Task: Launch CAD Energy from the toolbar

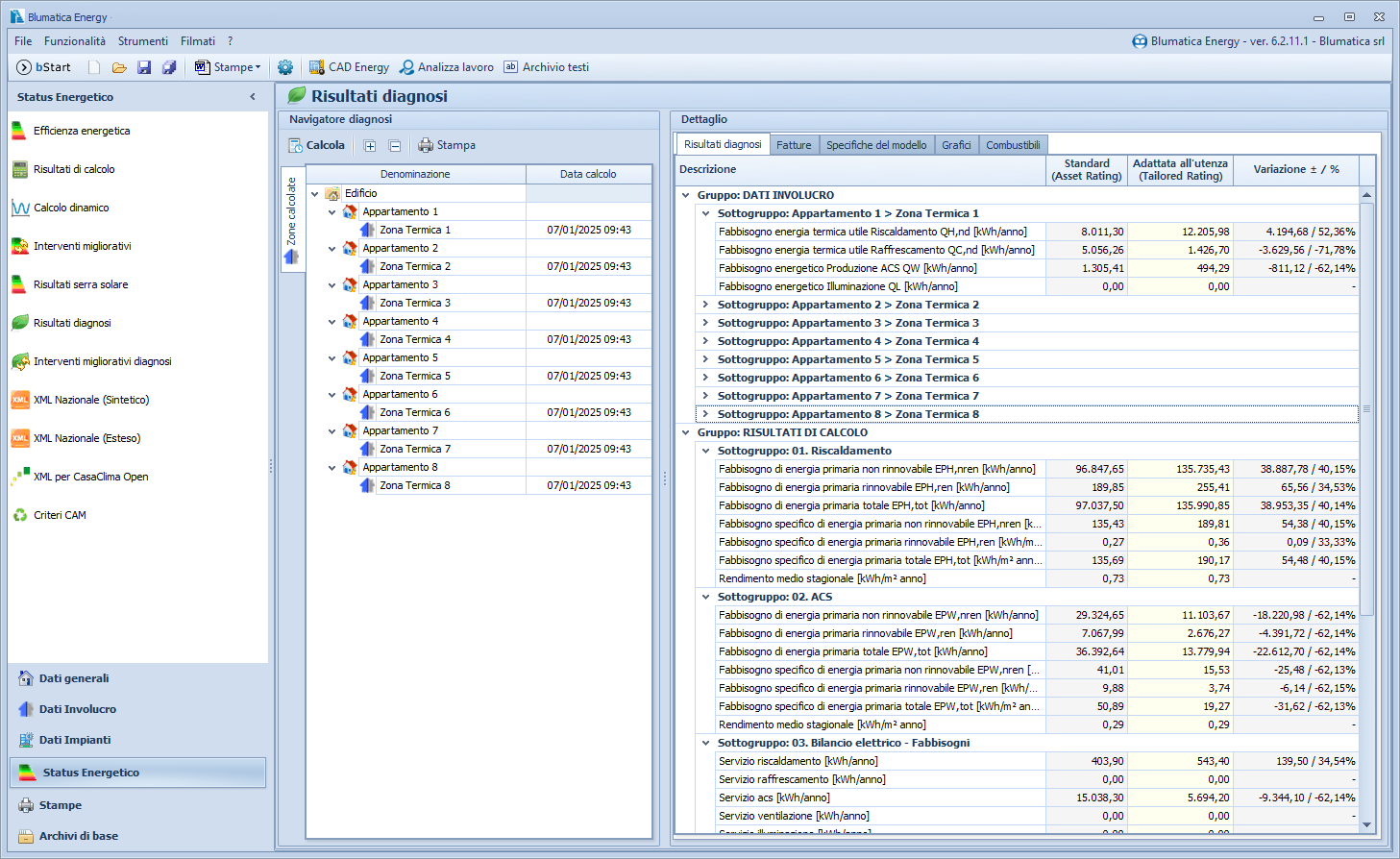Action: click(349, 67)
